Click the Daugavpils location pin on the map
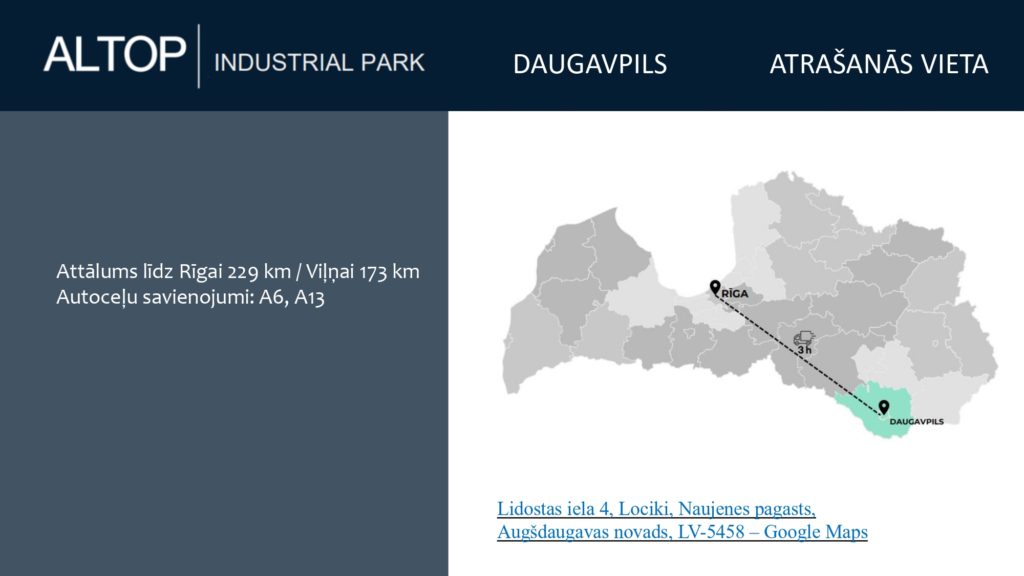The width and height of the screenshot is (1024, 576). point(883,407)
